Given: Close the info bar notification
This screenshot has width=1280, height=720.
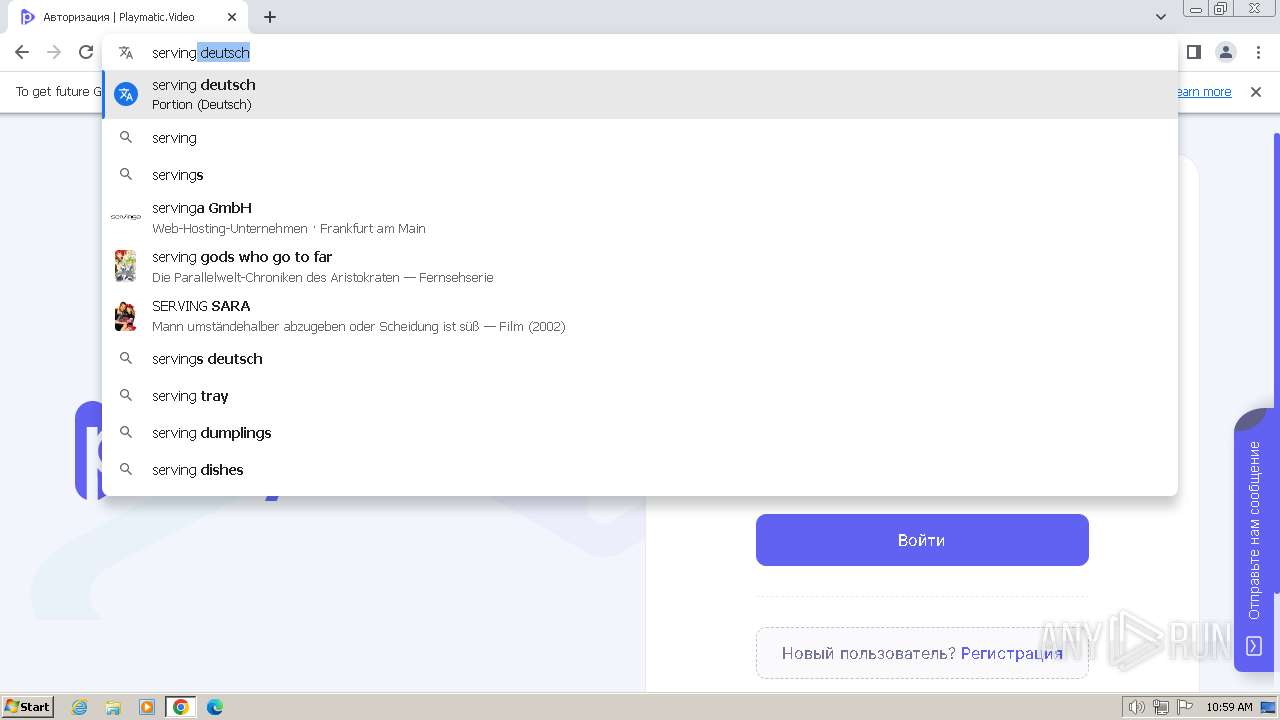Looking at the screenshot, I should [1256, 92].
